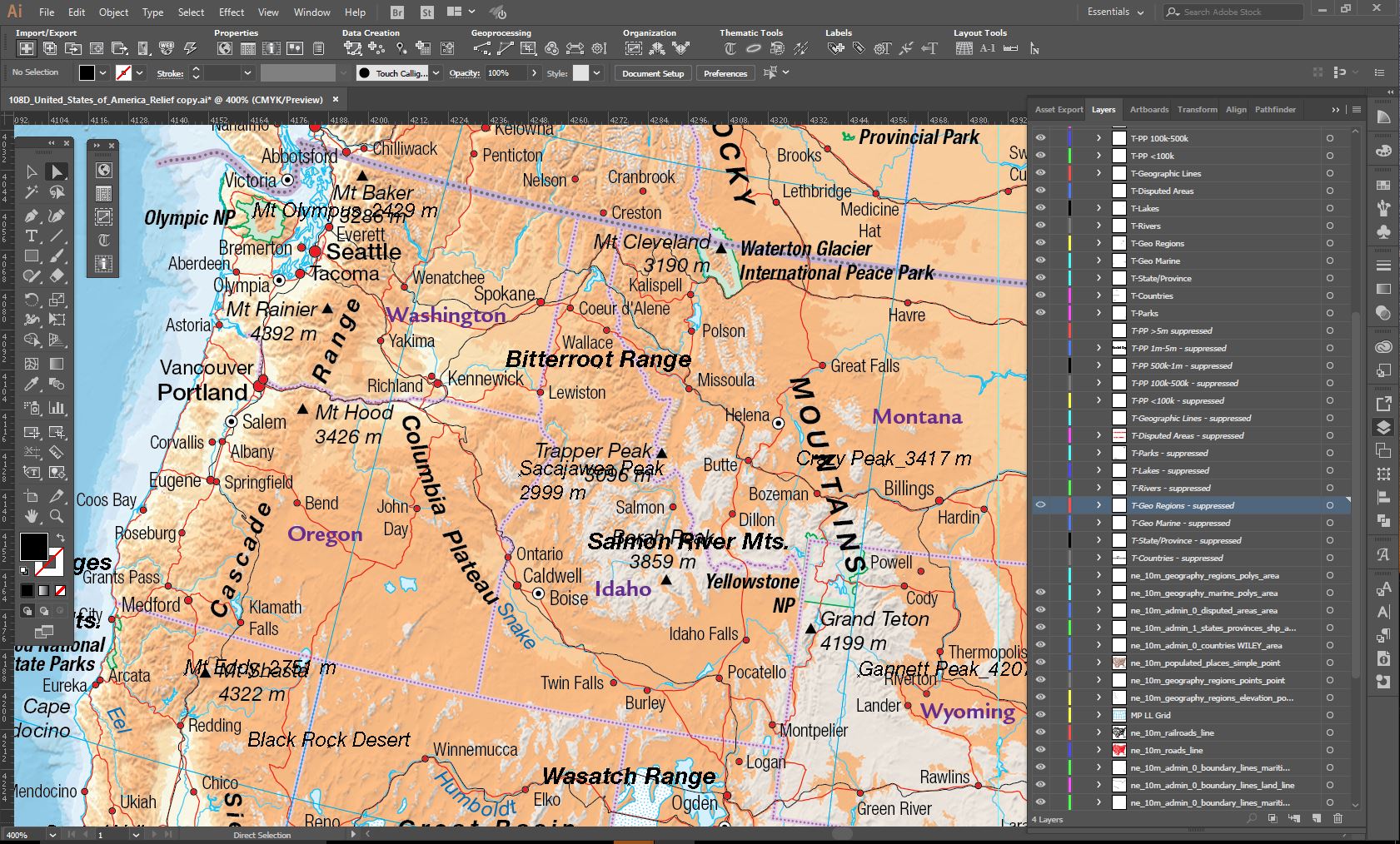1400x844 pixels.
Task: Swap fill and stroke colors arrow
Action: coord(60,539)
